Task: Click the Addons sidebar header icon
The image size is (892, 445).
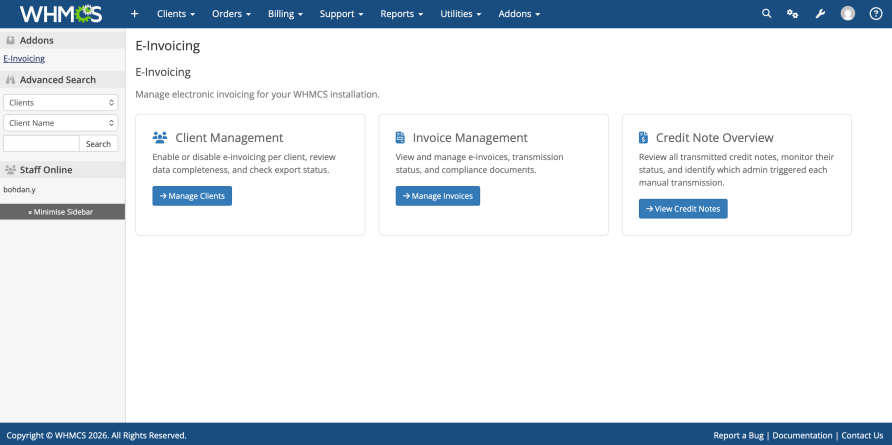Action: point(10,40)
